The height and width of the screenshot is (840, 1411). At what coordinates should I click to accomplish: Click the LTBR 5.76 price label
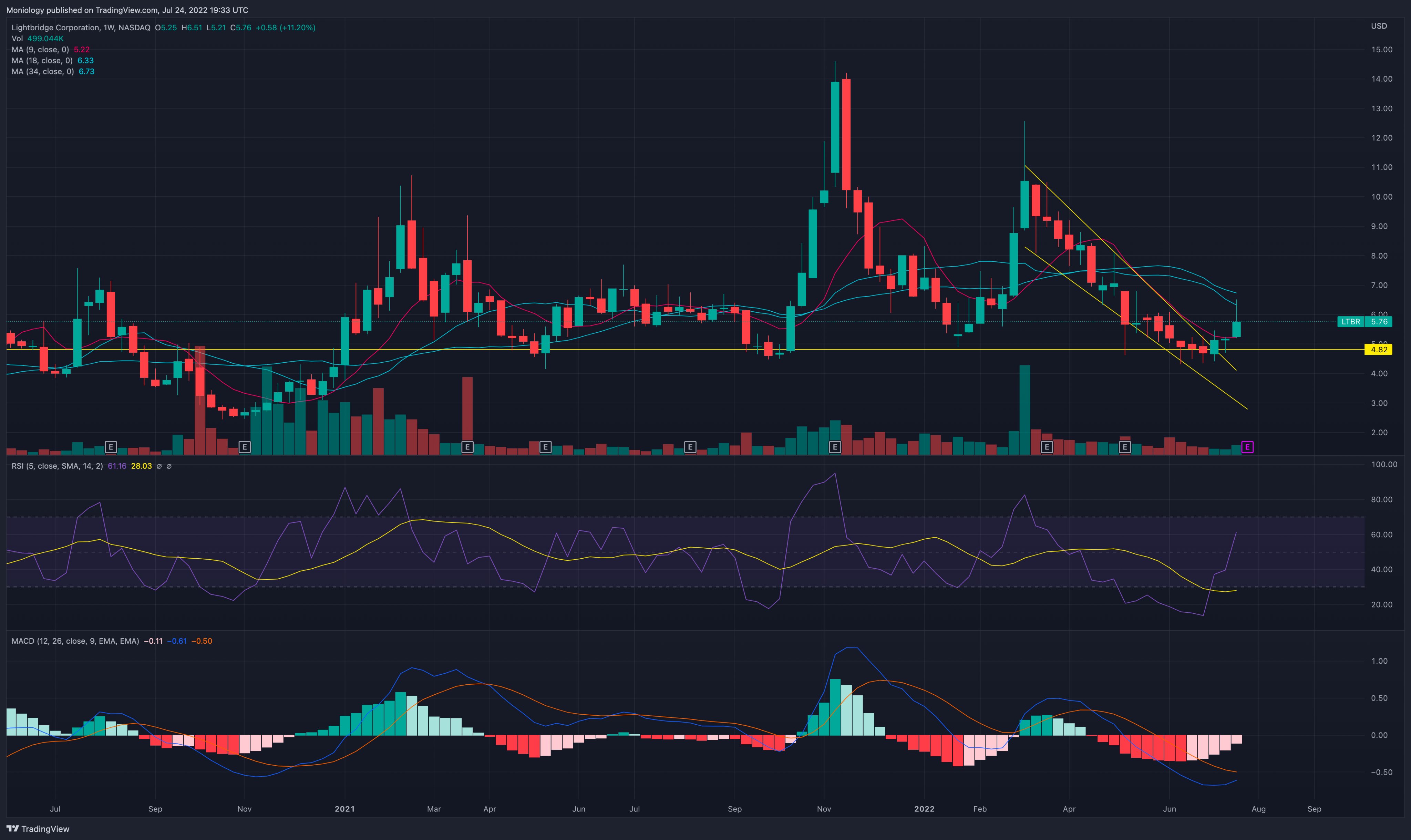pos(1364,322)
